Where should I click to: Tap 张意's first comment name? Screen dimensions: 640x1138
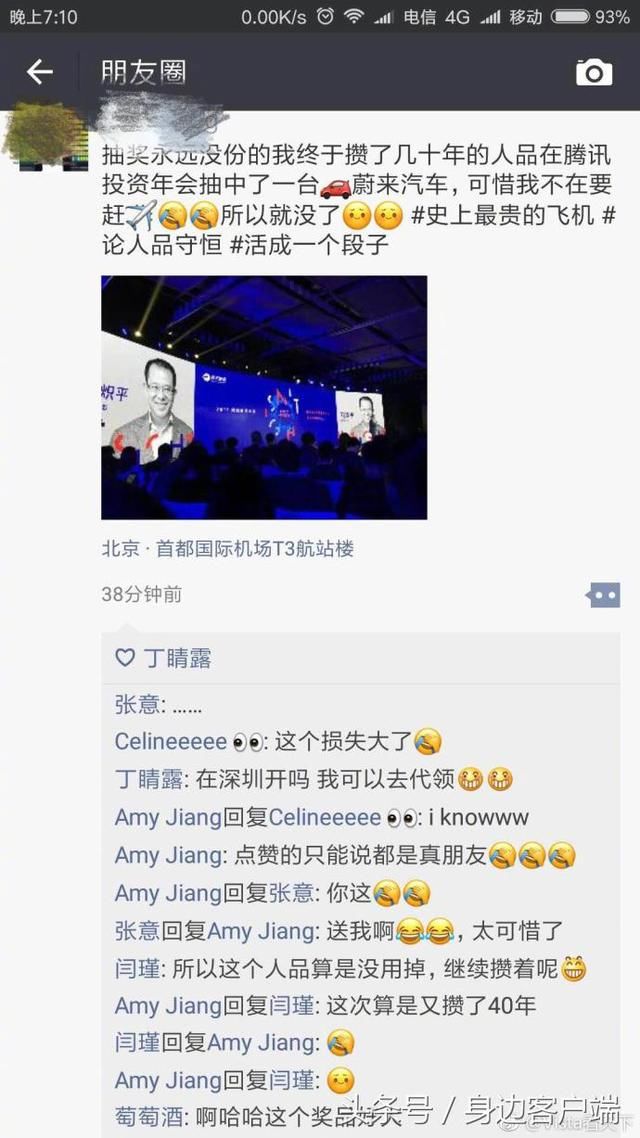pyautogui.click(x=137, y=704)
